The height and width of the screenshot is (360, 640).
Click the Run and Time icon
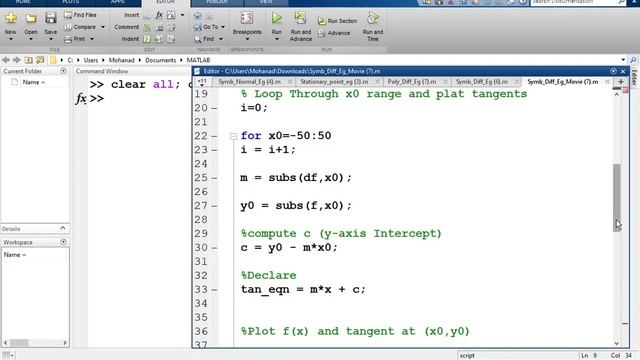tap(373, 18)
